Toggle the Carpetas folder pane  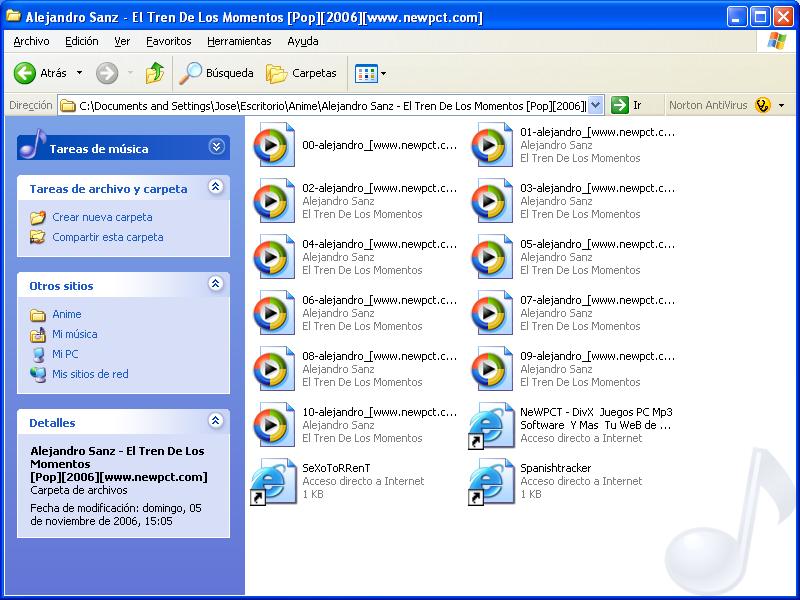(x=301, y=73)
